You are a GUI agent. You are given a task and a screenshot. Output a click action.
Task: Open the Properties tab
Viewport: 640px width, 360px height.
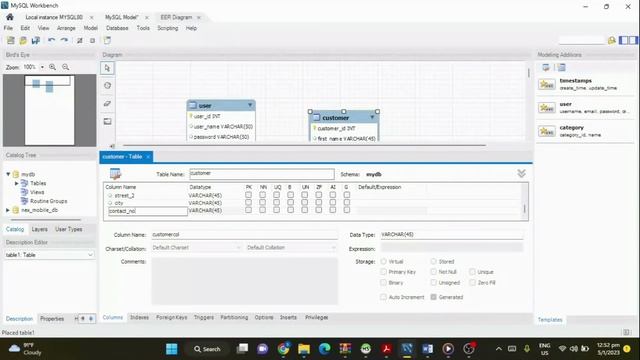click(52, 319)
